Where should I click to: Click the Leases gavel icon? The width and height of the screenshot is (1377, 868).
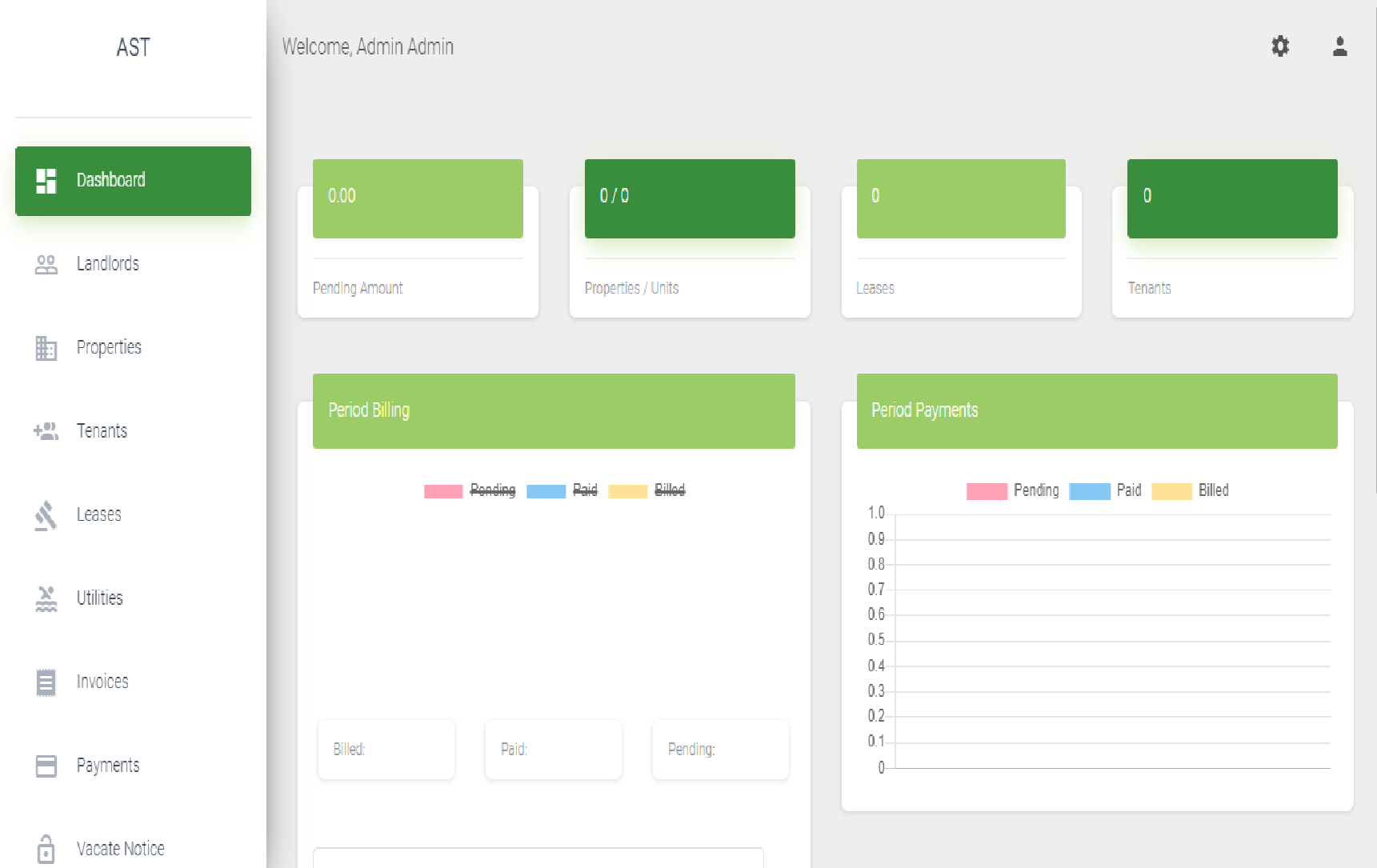[x=46, y=515]
